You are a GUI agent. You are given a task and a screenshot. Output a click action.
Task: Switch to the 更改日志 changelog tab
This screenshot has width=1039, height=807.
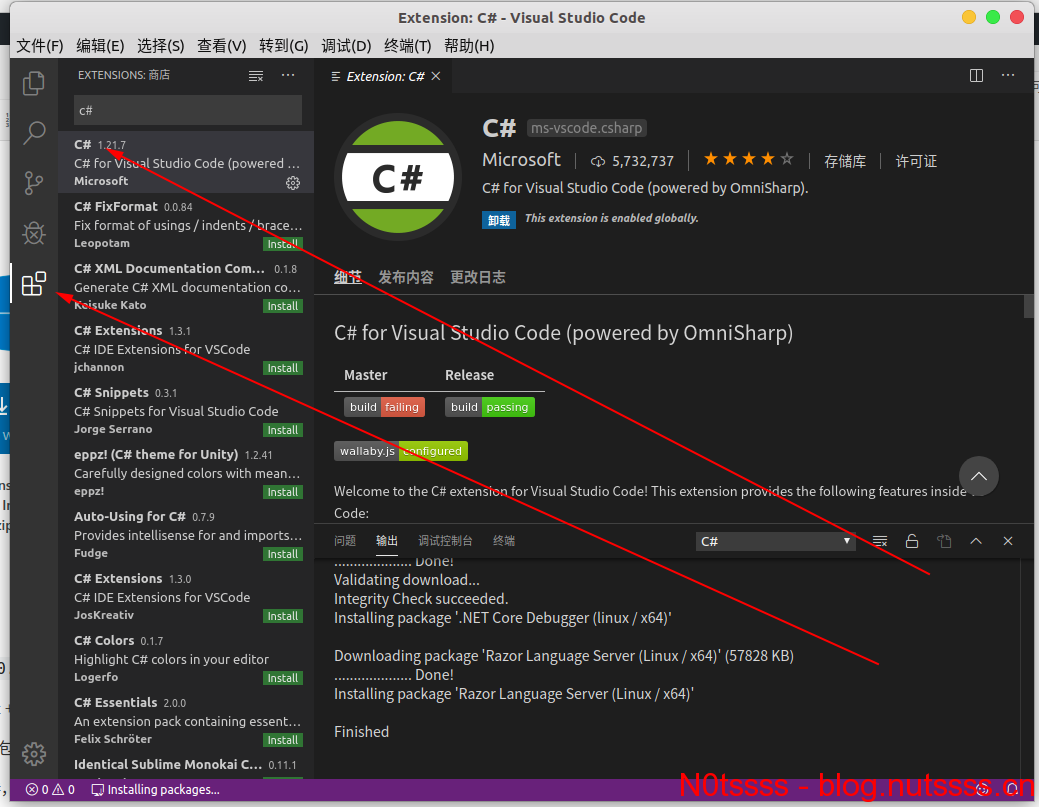pyautogui.click(x=478, y=277)
